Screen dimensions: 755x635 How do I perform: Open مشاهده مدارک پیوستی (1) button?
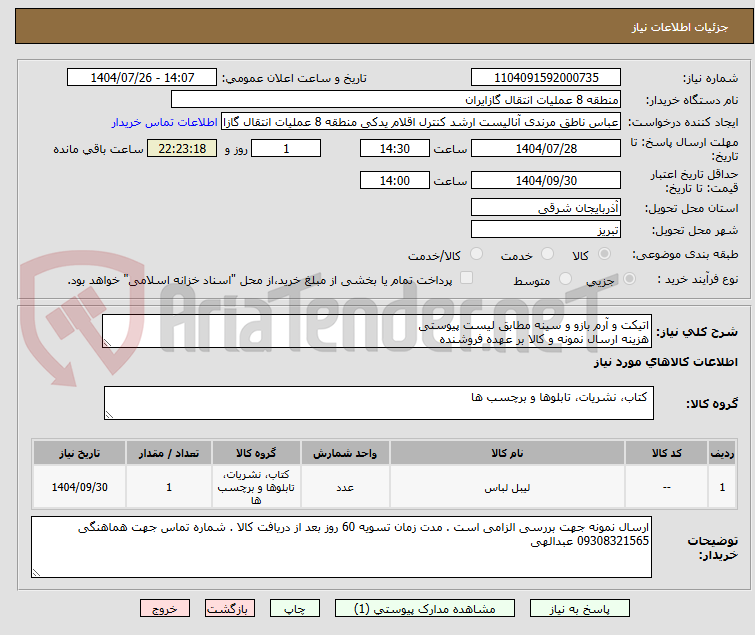coord(424,609)
